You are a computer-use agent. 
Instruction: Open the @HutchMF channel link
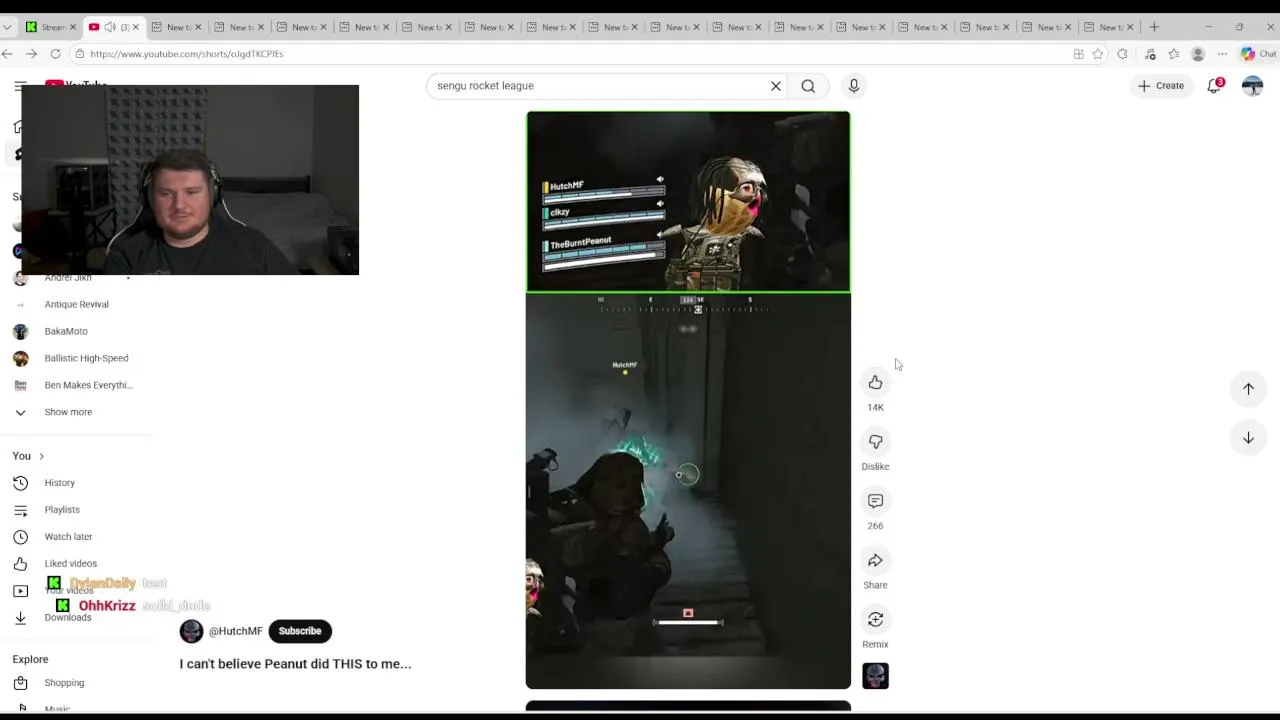tap(236, 631)
